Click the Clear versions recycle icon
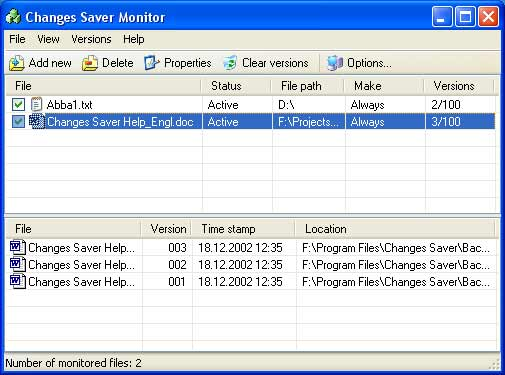Screen dimensions: 505x375 click(230, 63)
